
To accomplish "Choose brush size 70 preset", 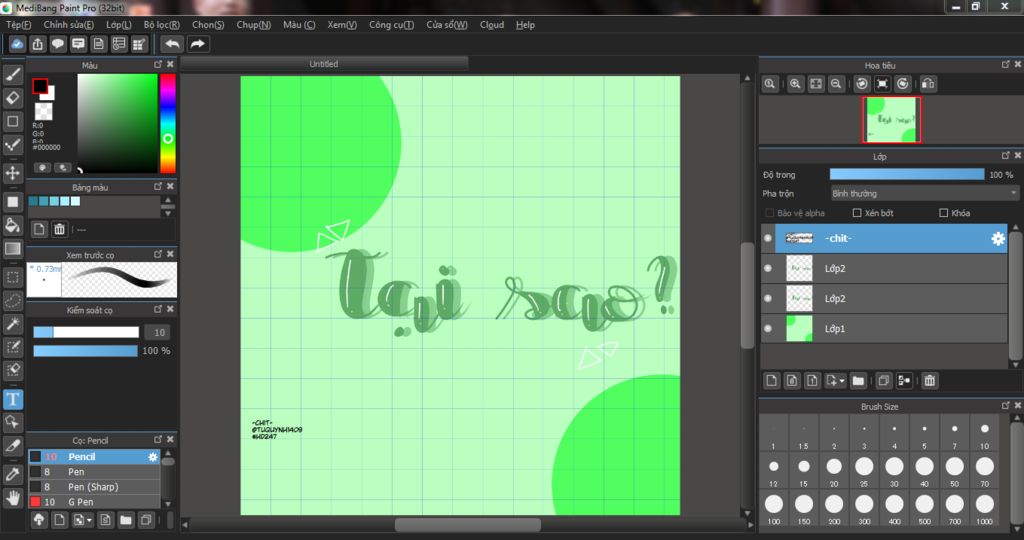I will (x=984, y=471).
